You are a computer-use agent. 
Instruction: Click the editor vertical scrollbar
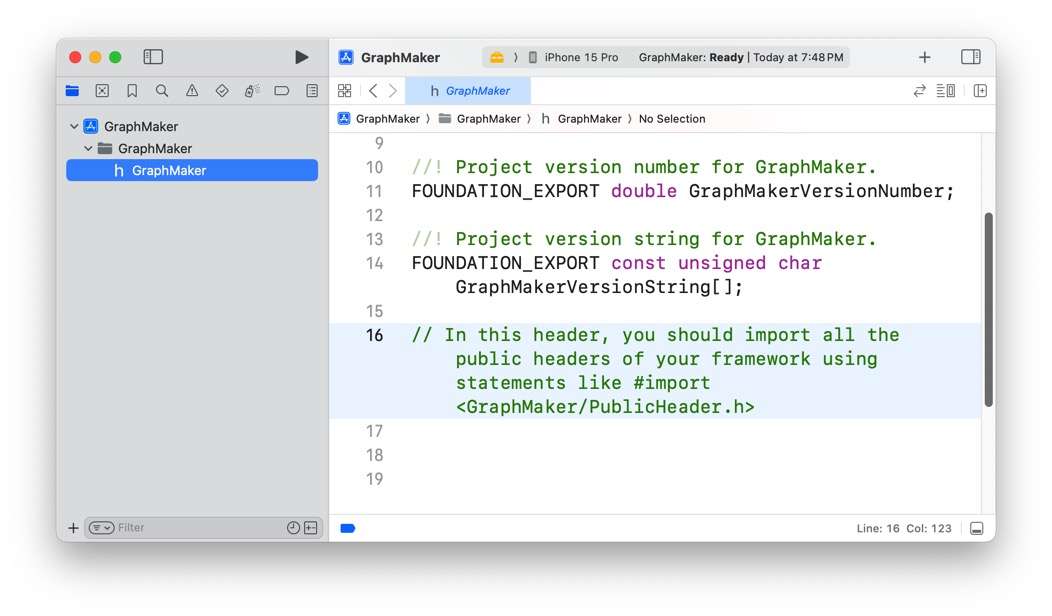click(988, 308)
